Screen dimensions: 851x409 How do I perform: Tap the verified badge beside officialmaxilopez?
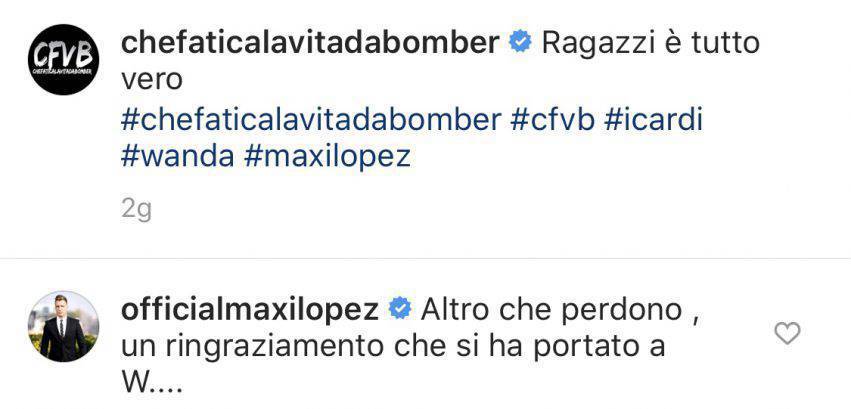pyautogui.click(x=399, y=310)
